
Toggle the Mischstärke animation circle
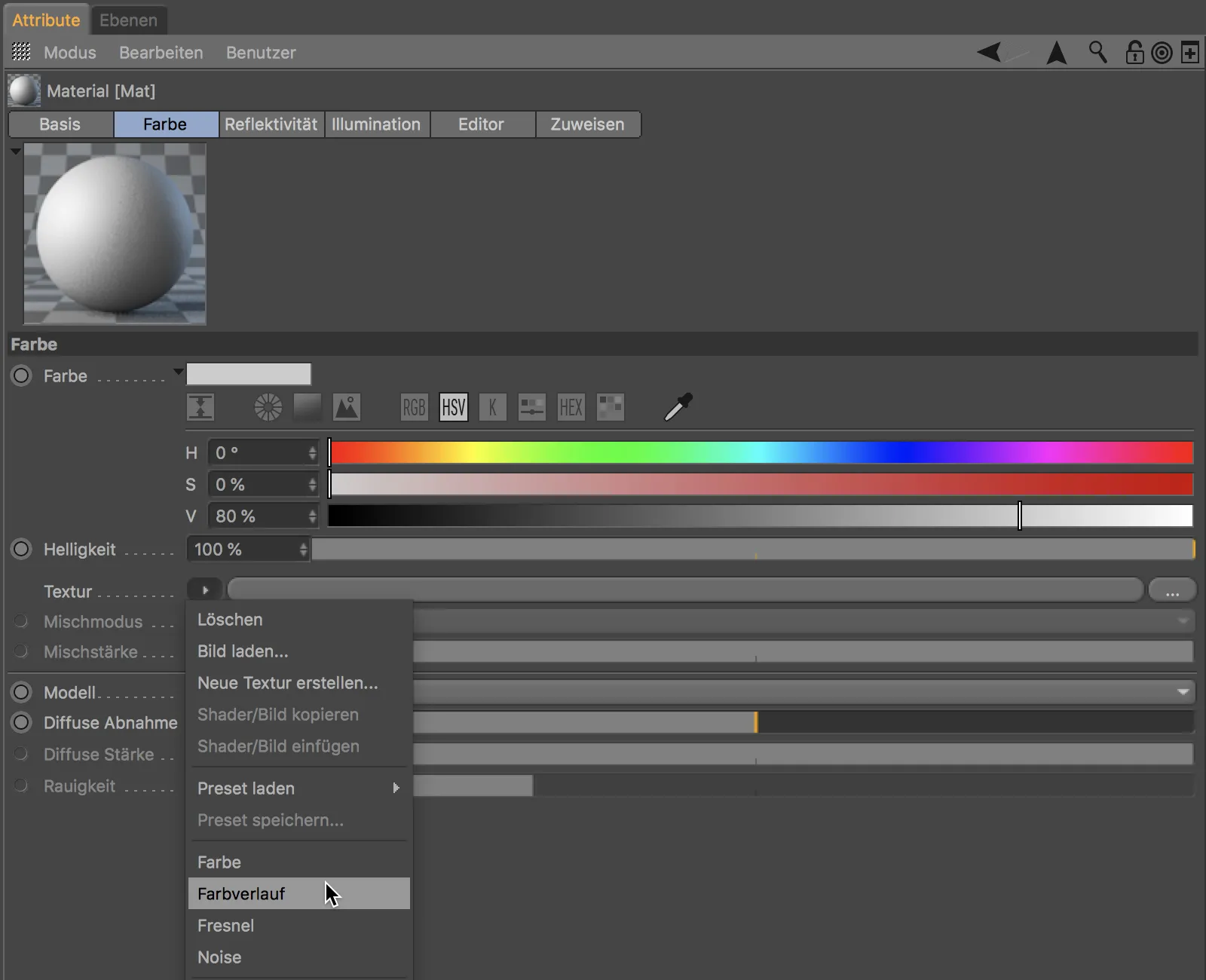click(x=21, y=651)
